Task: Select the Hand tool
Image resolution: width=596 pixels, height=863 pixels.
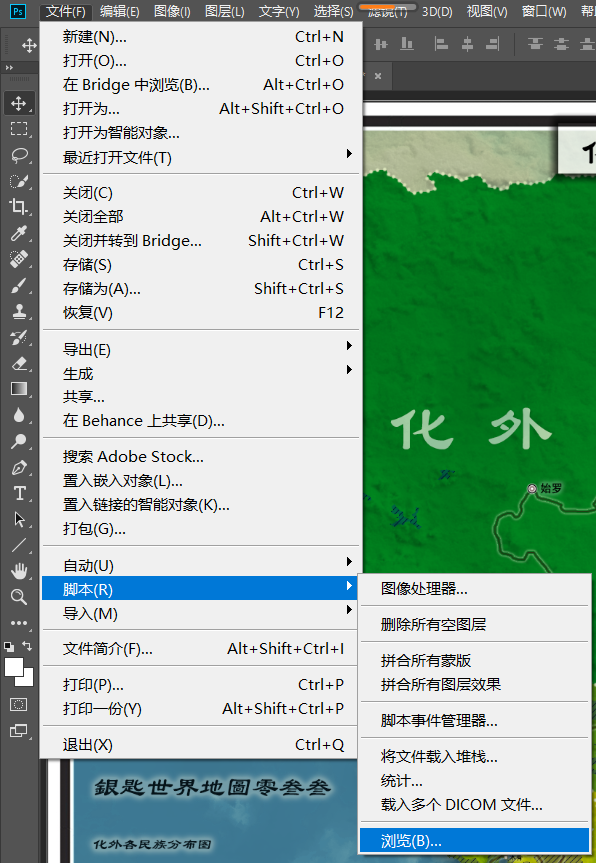Action: pos(19,571)
